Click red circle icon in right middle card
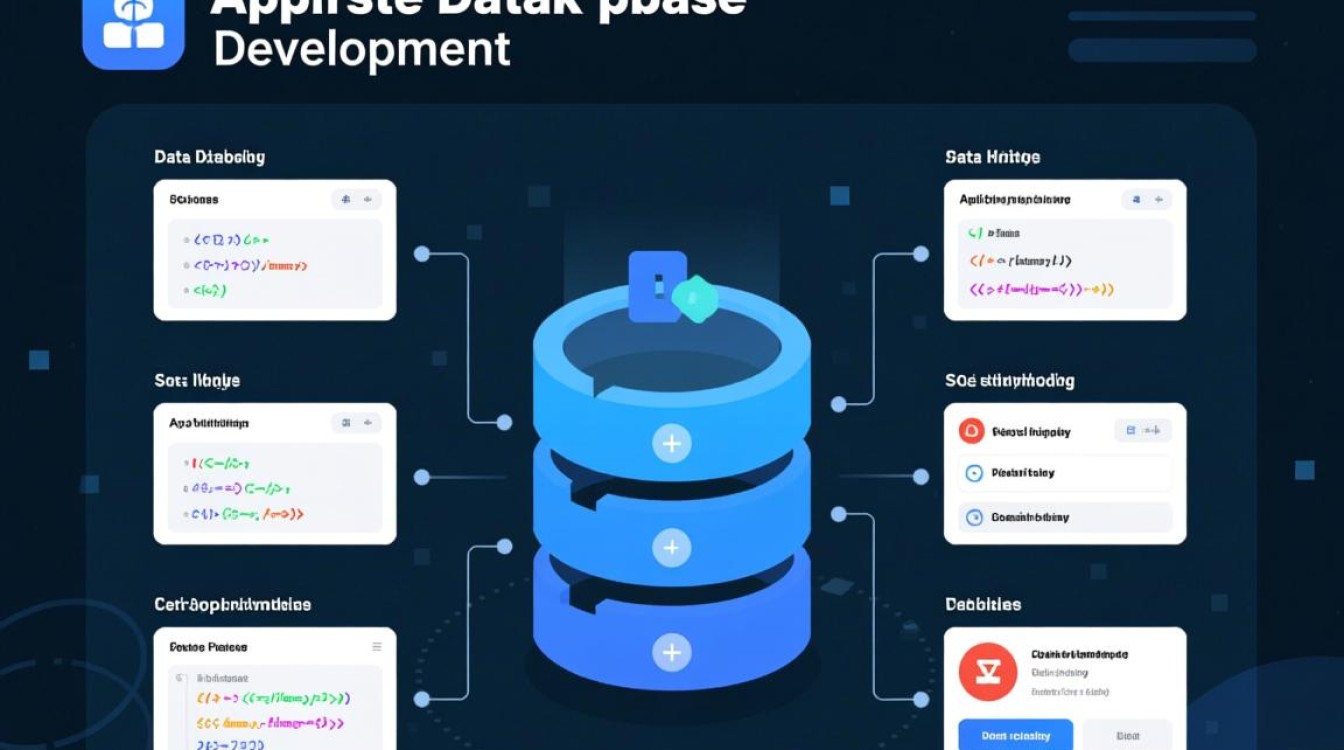 point(971,431)
